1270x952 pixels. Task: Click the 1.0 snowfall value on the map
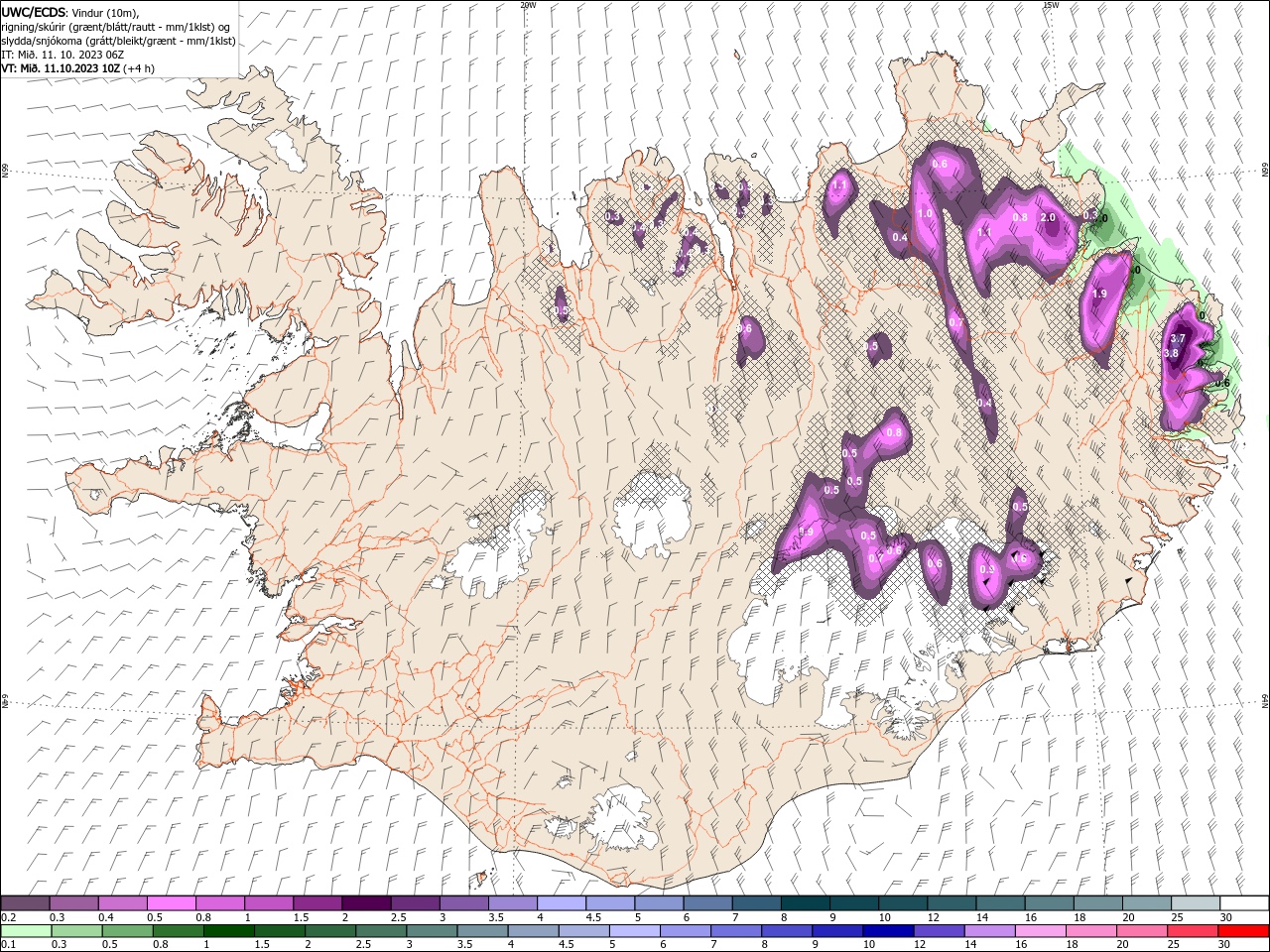[x=926, y=213]
